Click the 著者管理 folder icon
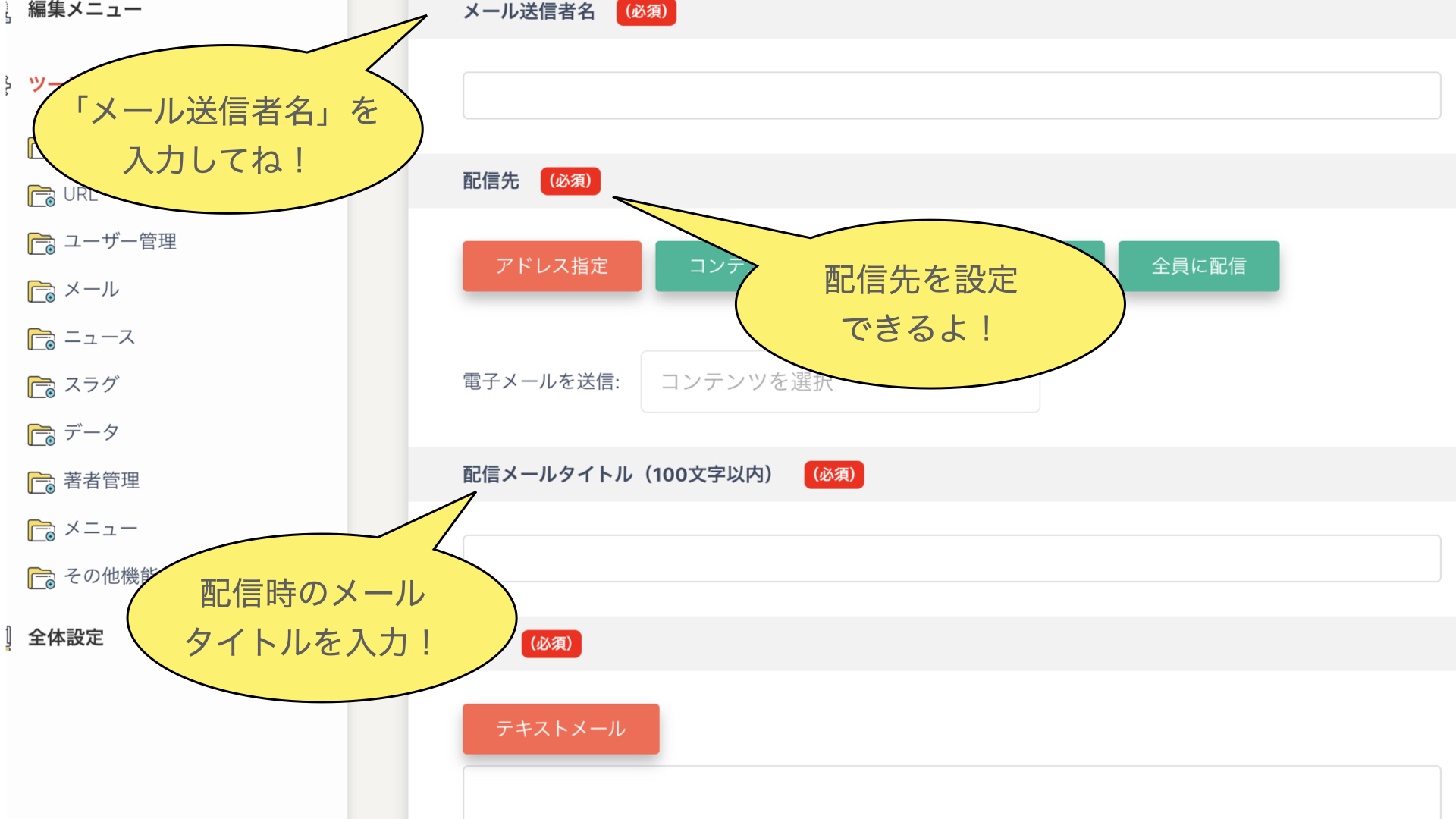This screenshot has height=819, width=1456. click(x=41, y=482)
